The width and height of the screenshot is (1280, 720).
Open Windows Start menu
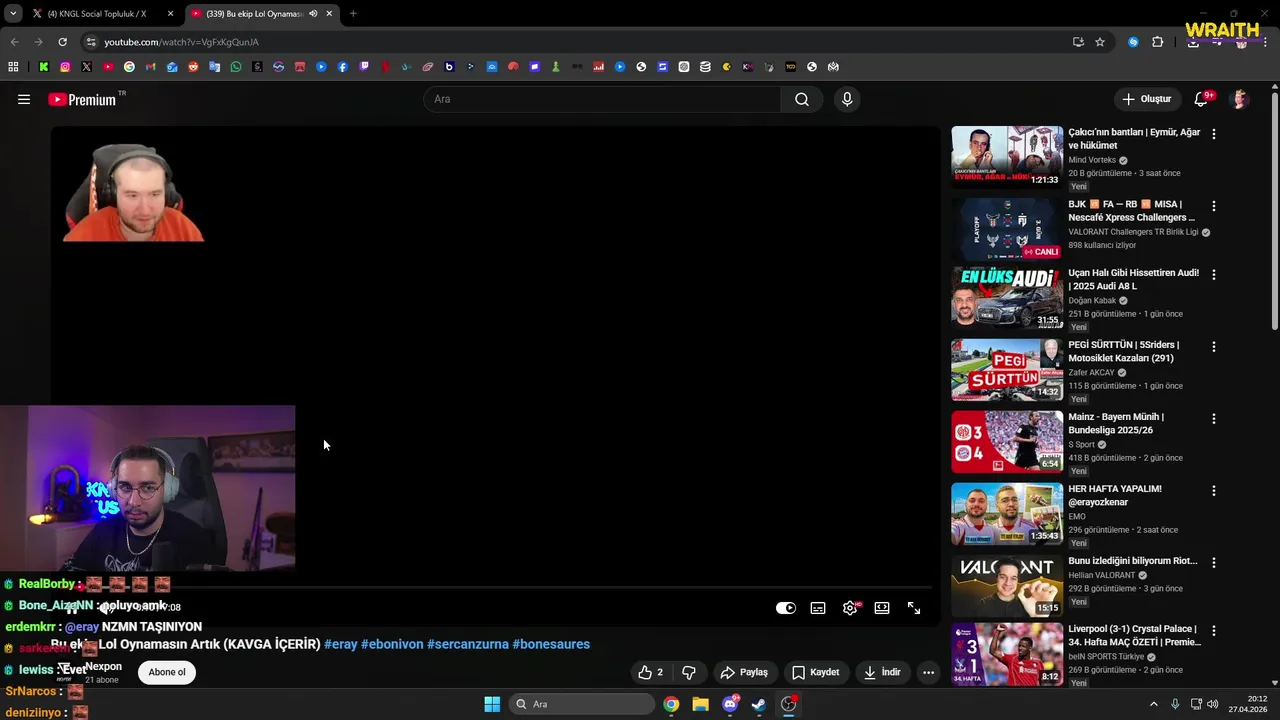point(492,704)
